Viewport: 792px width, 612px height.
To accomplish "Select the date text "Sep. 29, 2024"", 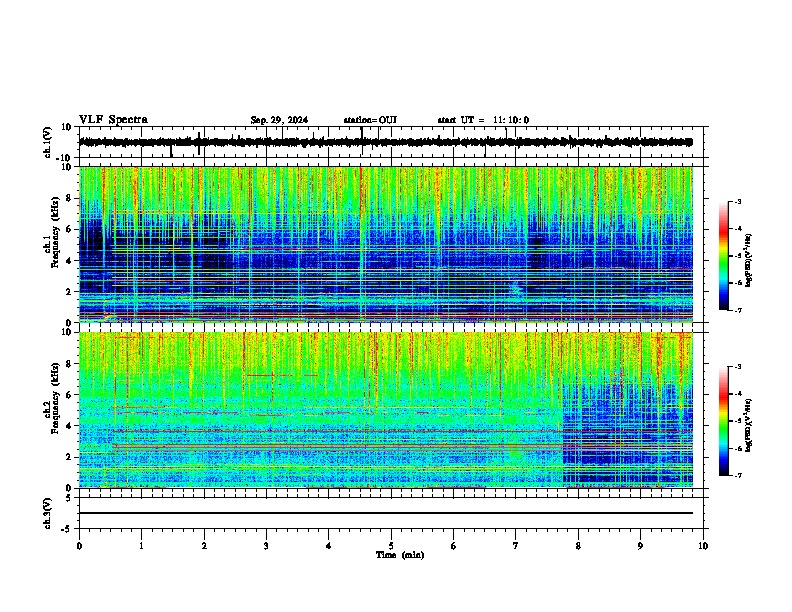I will click(x=279, y=120).
